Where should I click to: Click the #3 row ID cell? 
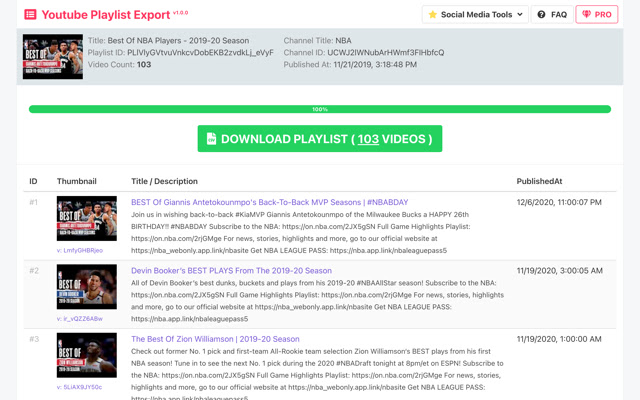[34, 339]
